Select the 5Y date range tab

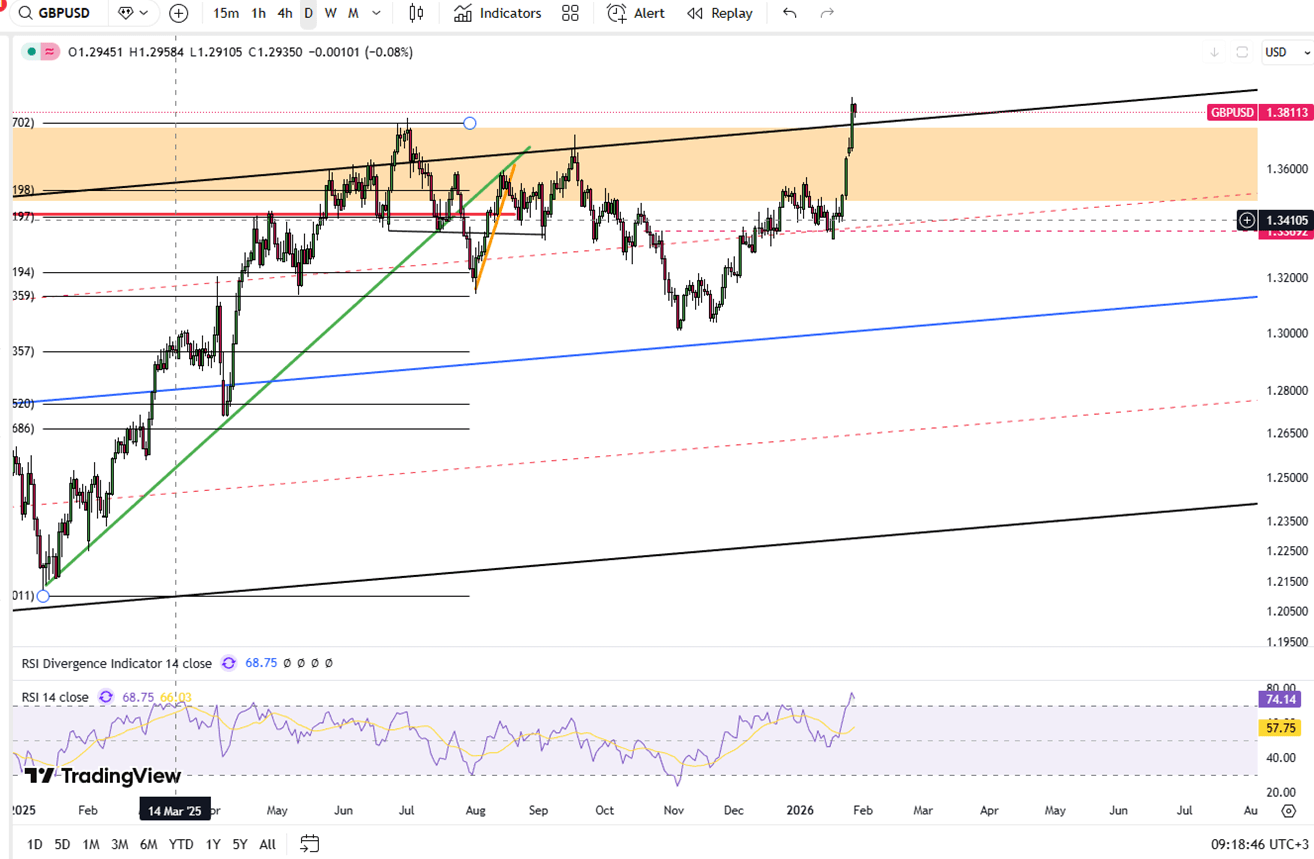pos(240,844)
